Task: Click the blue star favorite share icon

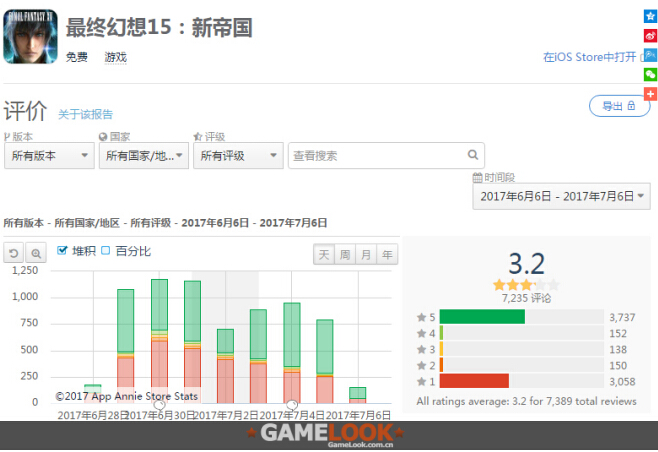Action: [x=650, y=16]
